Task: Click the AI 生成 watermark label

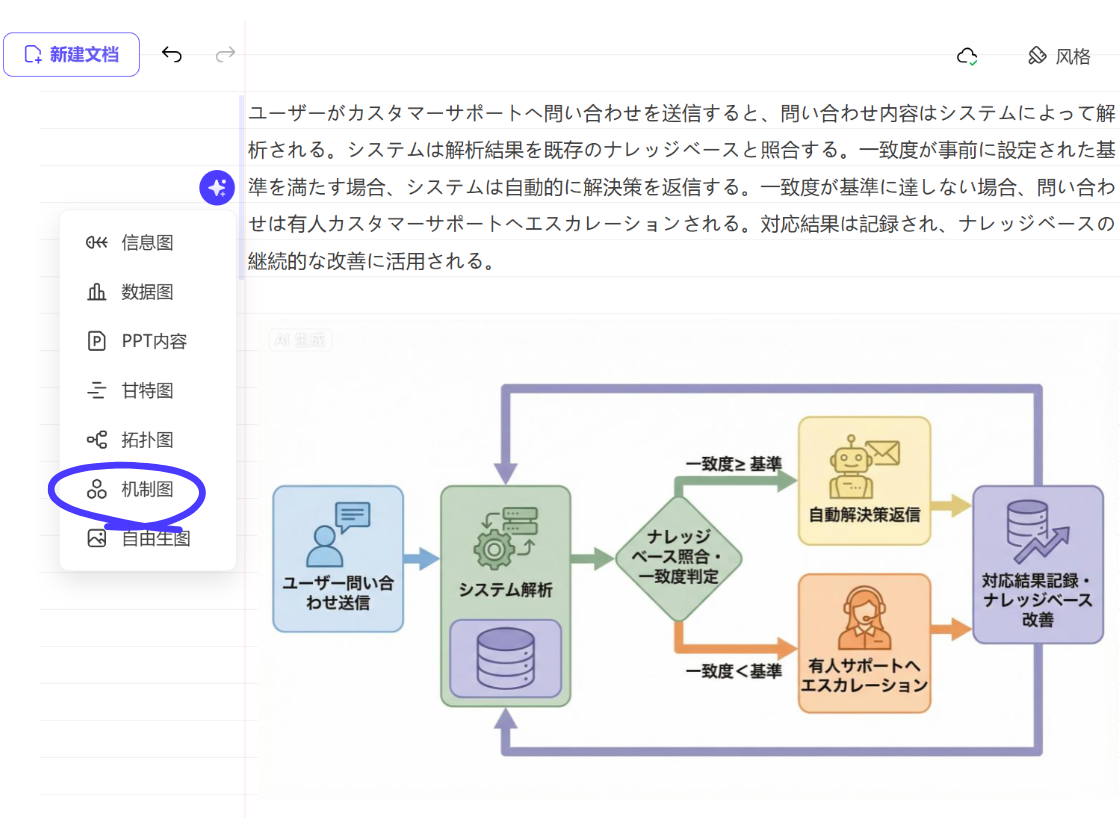Action: pyautogui.click(x=299, y=340)
